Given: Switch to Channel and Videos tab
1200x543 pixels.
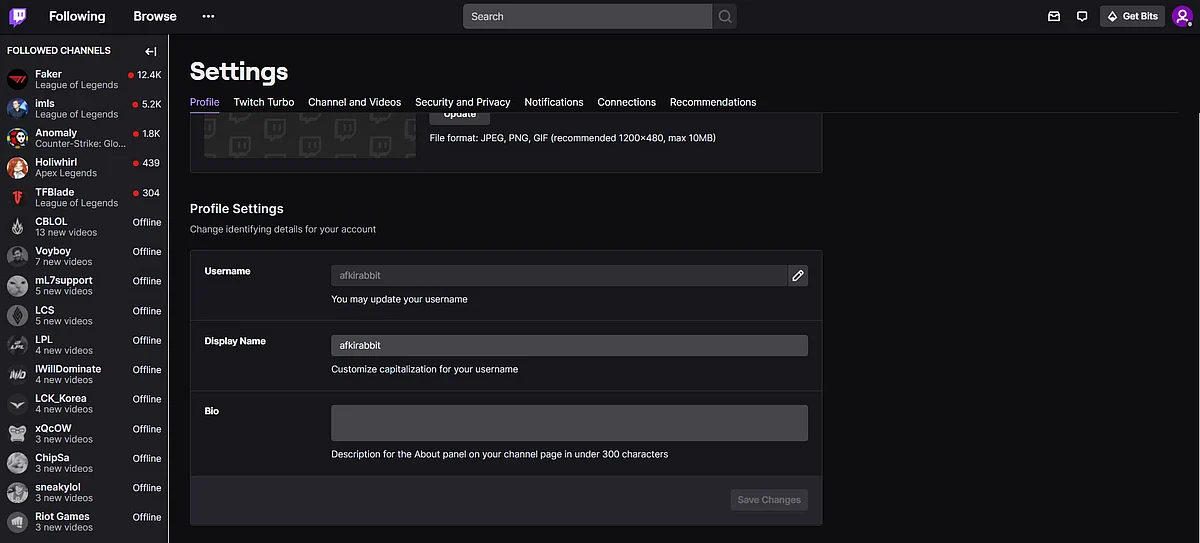Looking at the screenshot, I should (354, 102).
